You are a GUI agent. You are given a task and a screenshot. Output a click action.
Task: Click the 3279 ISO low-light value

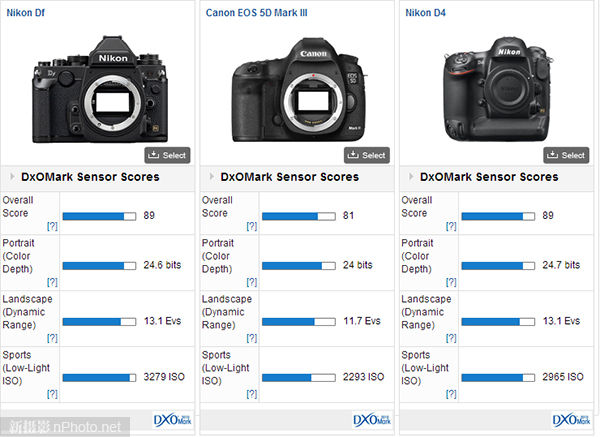pyautogui.click(x=164, y=377)
